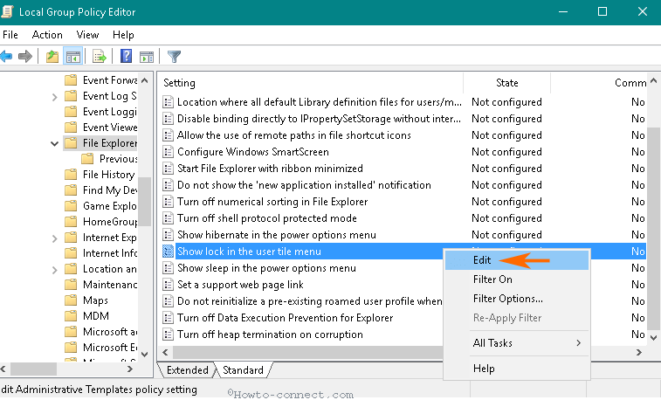The width and height of the screenshot is (661, 400).
Task: Click policy icon for Turn off heap termination
Action: tap(168, 334)
